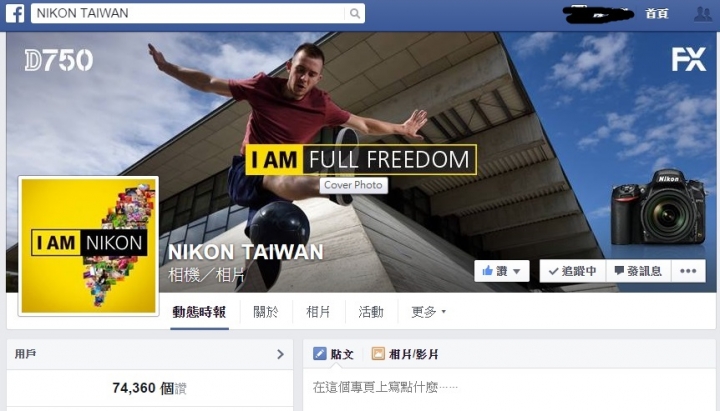Switch to the 相片 tab
This screenshot has height=411, width=720.
pyautogui.click(x=318, y=312)
